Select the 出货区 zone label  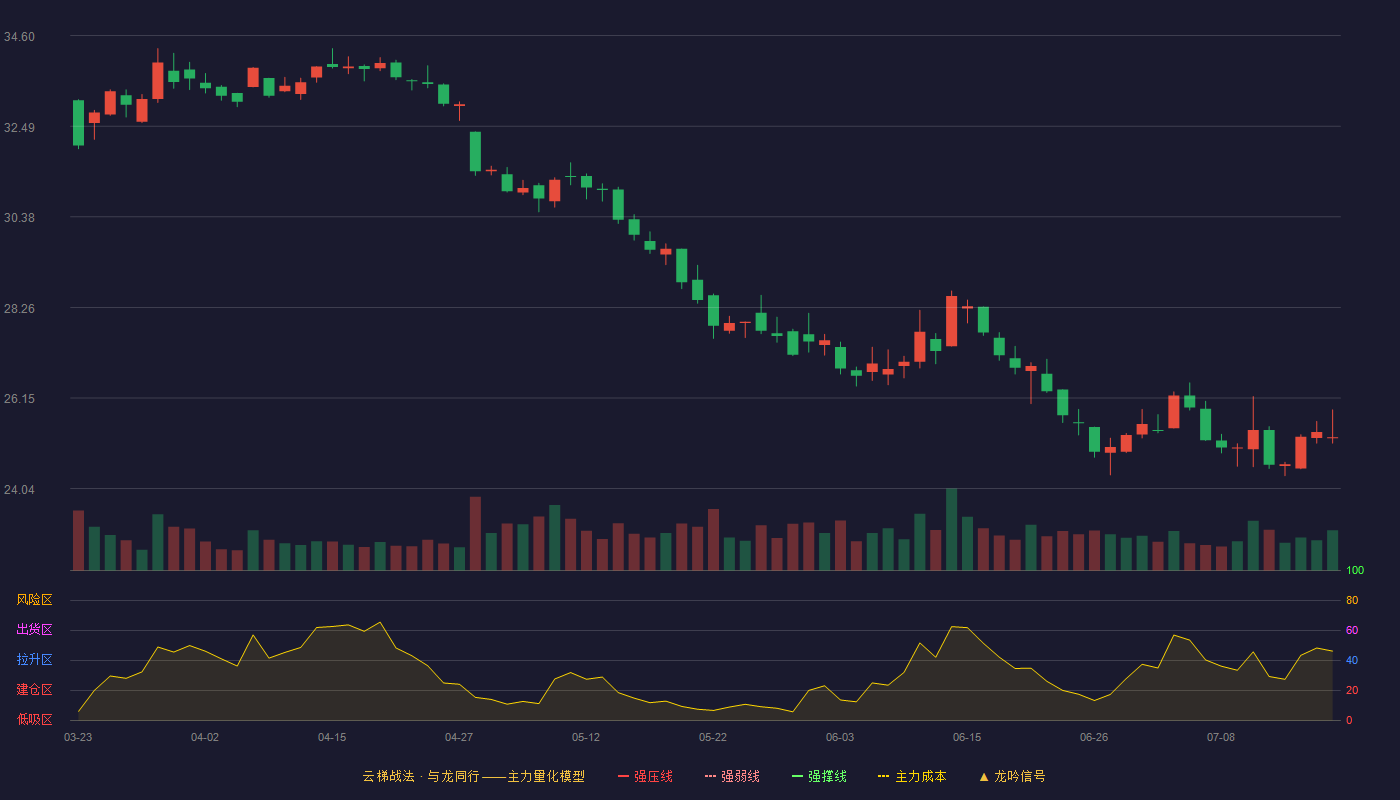[x=34, y=630]
